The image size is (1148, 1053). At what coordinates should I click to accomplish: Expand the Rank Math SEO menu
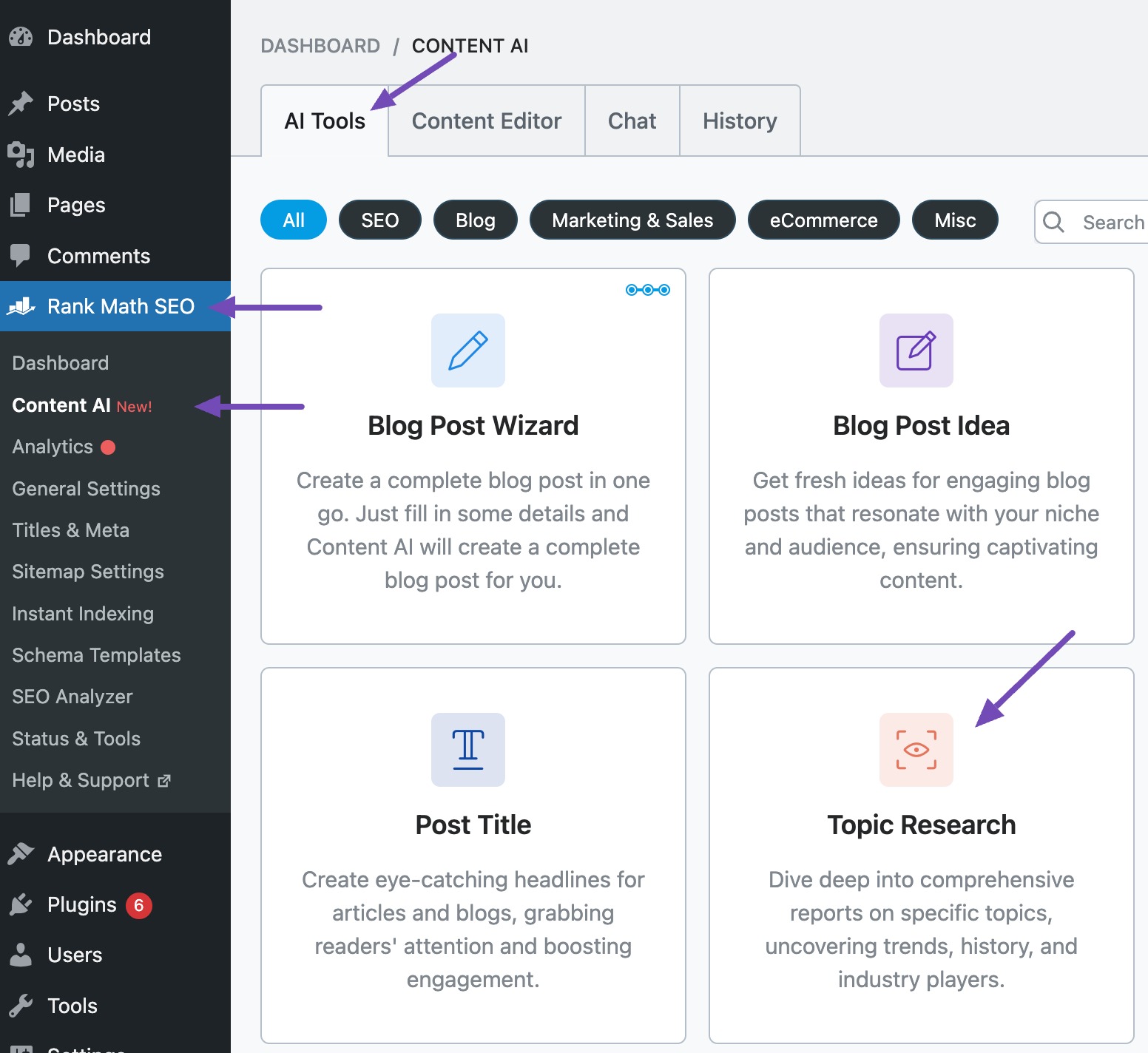tap(120, 306)
